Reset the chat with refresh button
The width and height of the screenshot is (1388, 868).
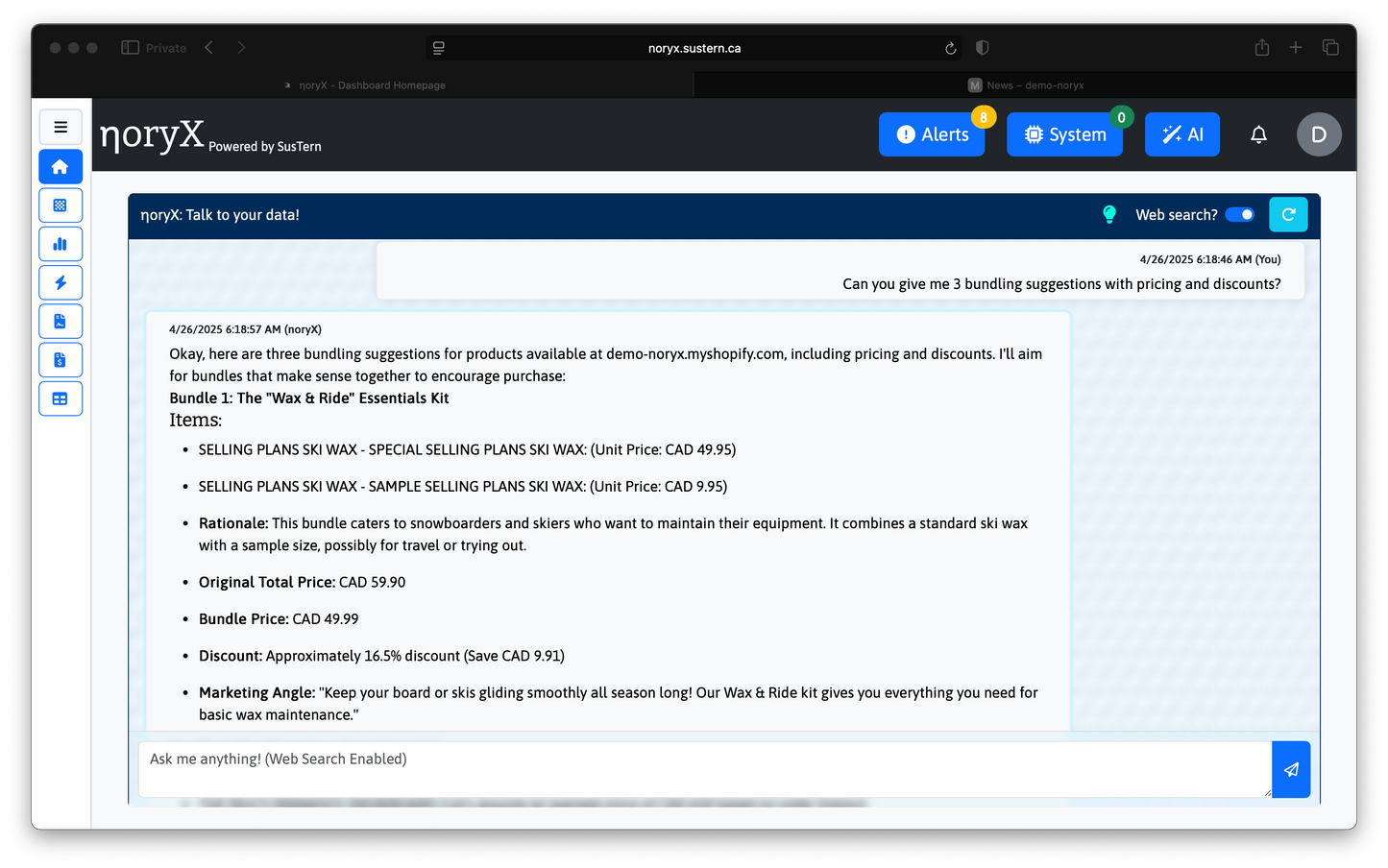pos(1288,215)
